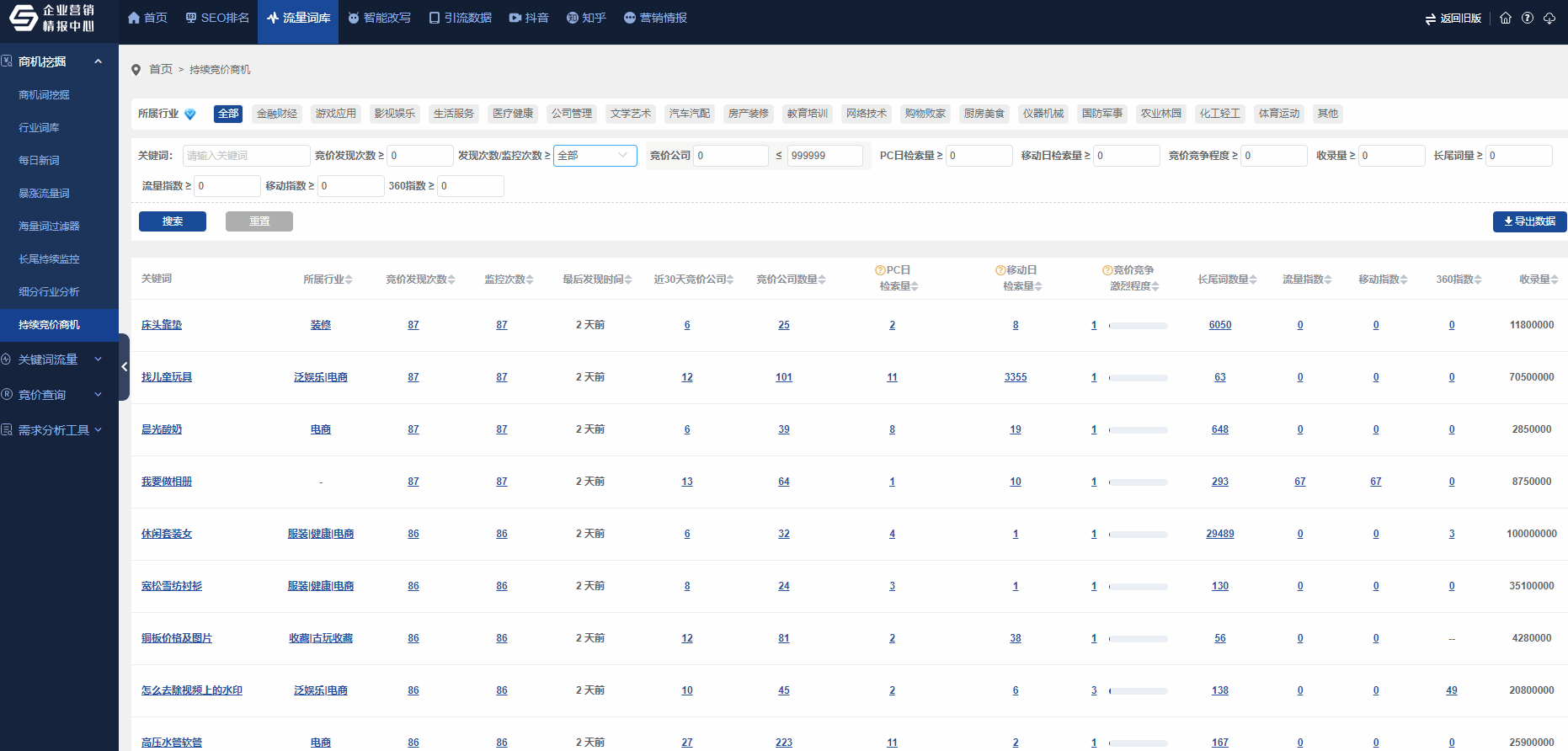
Task: Select the 医疗健康 industry filter tag
Action: (x=513, y=114)
